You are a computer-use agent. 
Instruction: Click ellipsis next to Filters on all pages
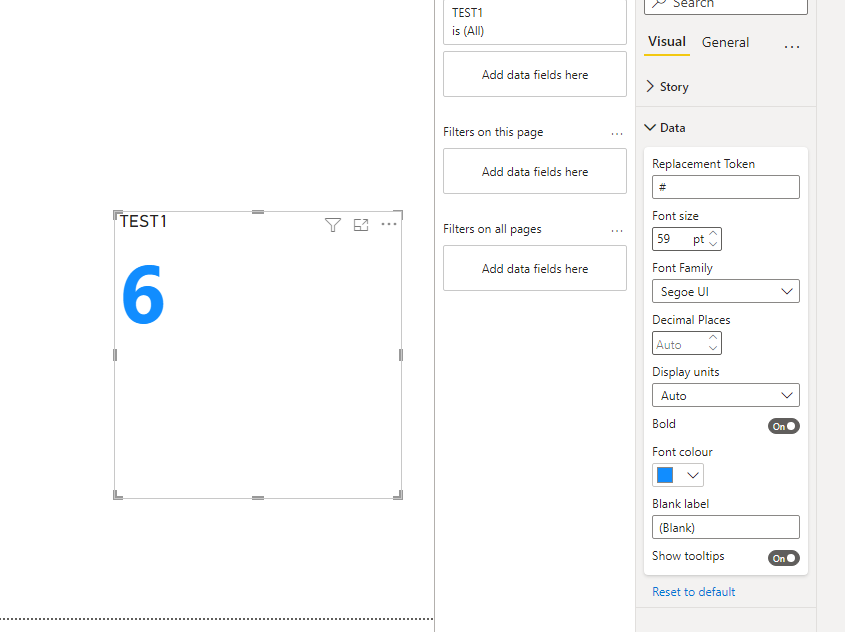tap(617, 230)
